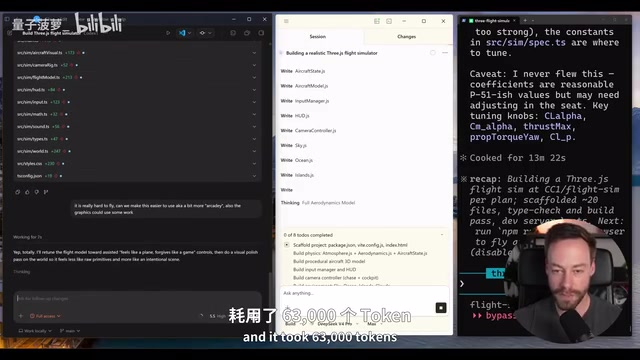Click the thumbs up icon

coord(27,192)
